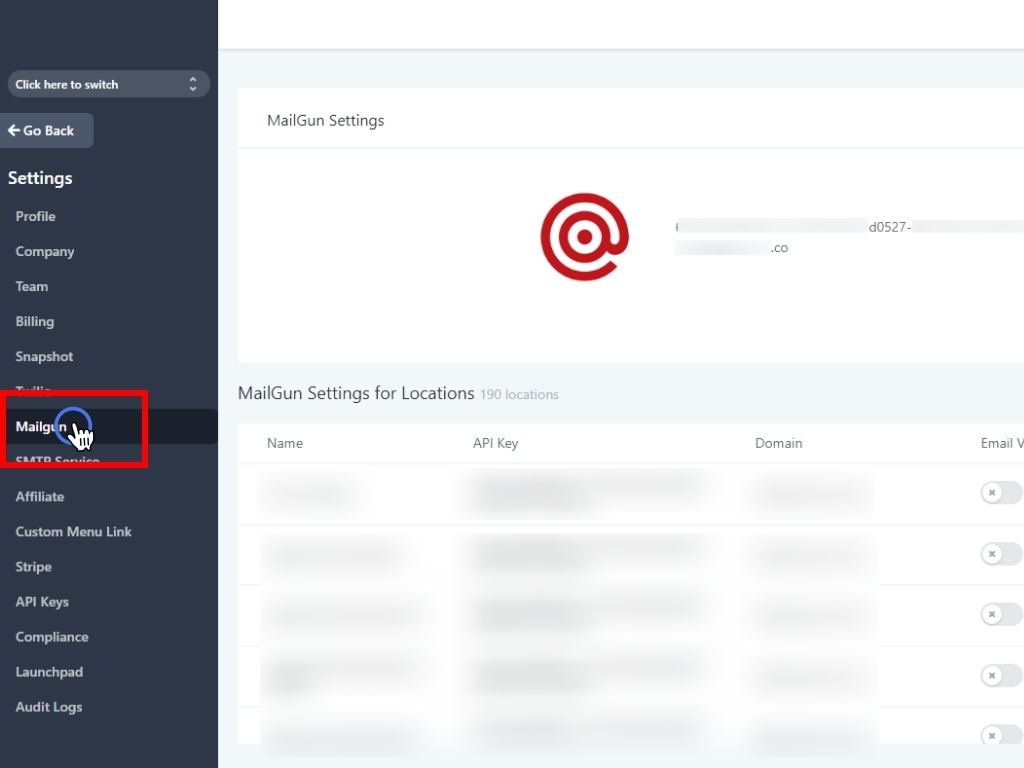Toggle email switch in second location row
This screenshot has height=768, width=1024.
[1001, 554]
